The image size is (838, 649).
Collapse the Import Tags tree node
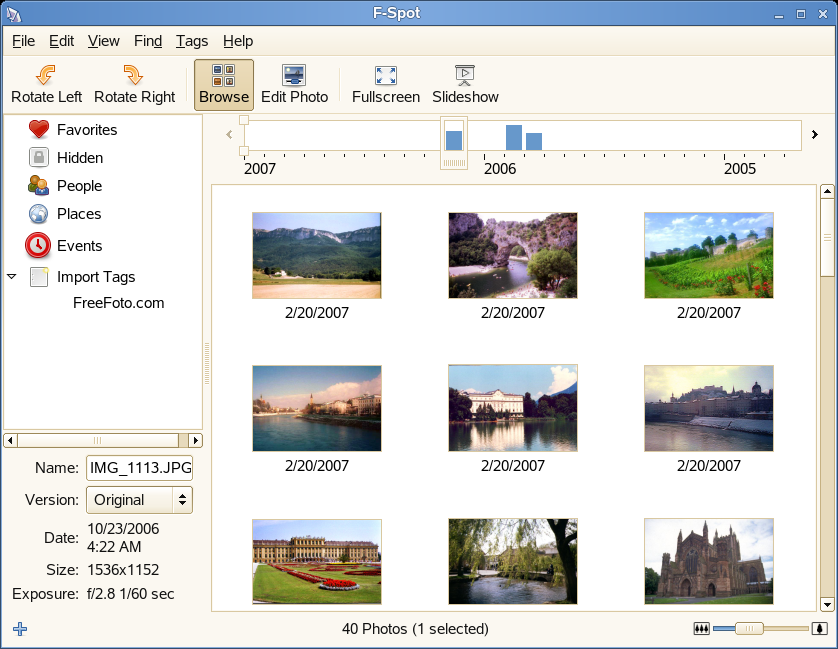click(12, 277)
